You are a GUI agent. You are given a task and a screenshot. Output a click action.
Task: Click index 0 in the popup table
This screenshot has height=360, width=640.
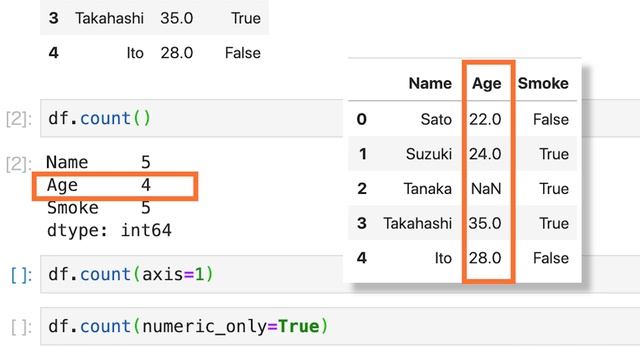[x=362, y=119]
